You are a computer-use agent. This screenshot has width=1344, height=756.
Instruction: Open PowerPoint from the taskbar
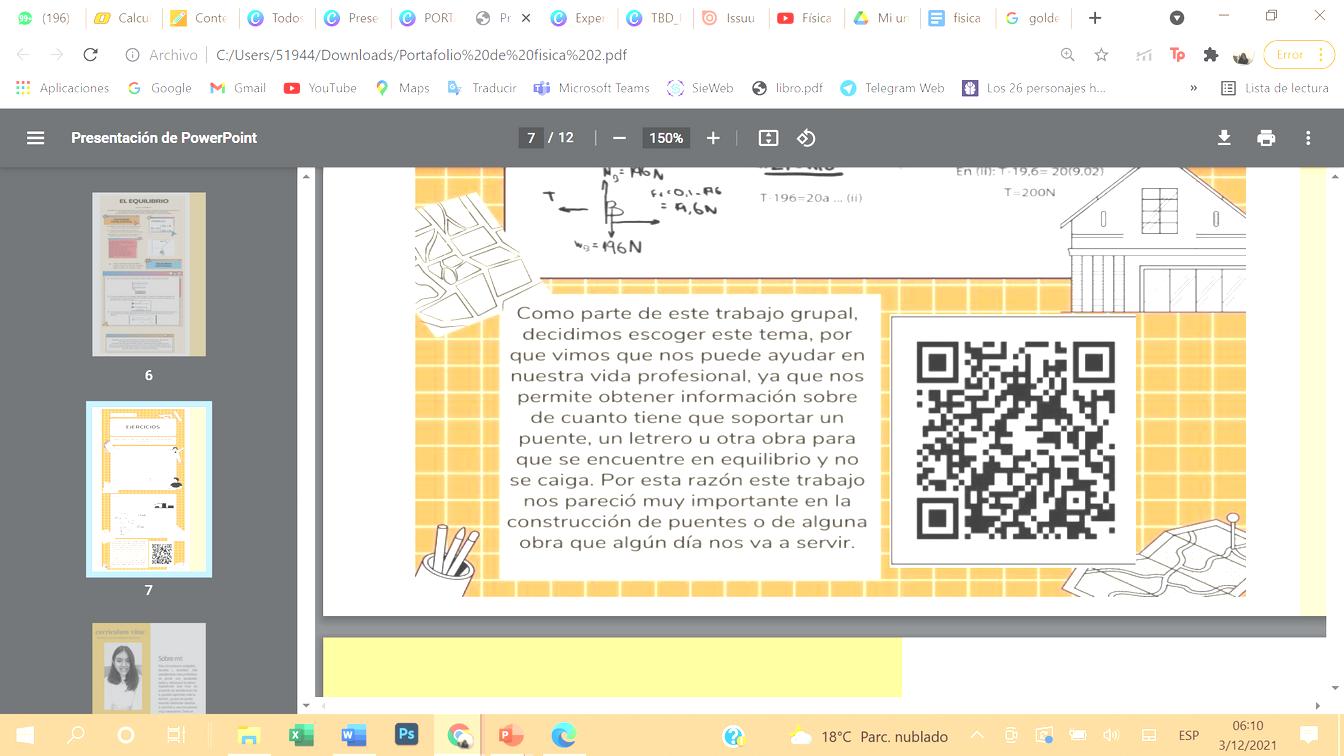(511, 736)
